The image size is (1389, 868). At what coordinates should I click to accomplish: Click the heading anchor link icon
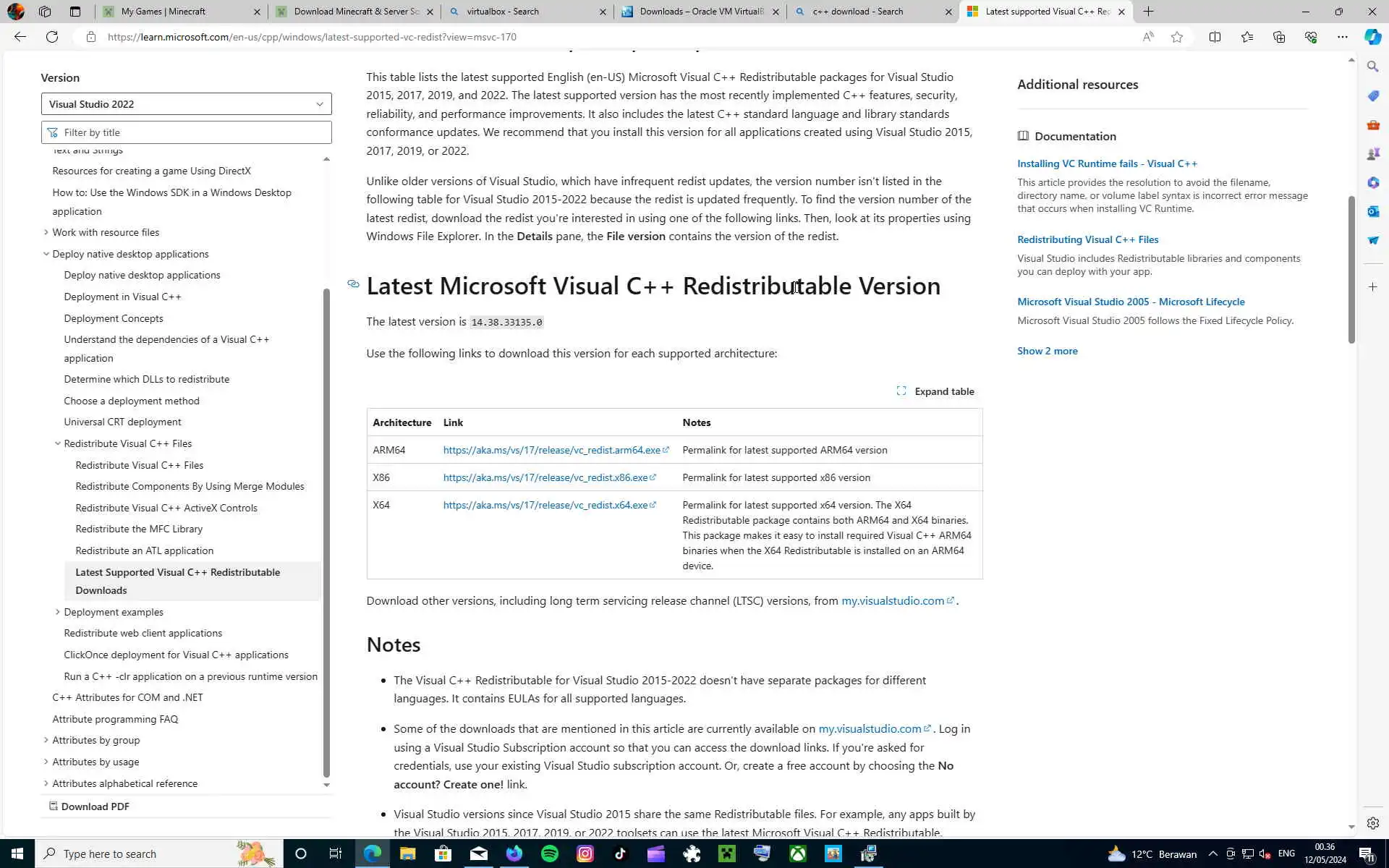pyautogui.click(x=353, y=284)
